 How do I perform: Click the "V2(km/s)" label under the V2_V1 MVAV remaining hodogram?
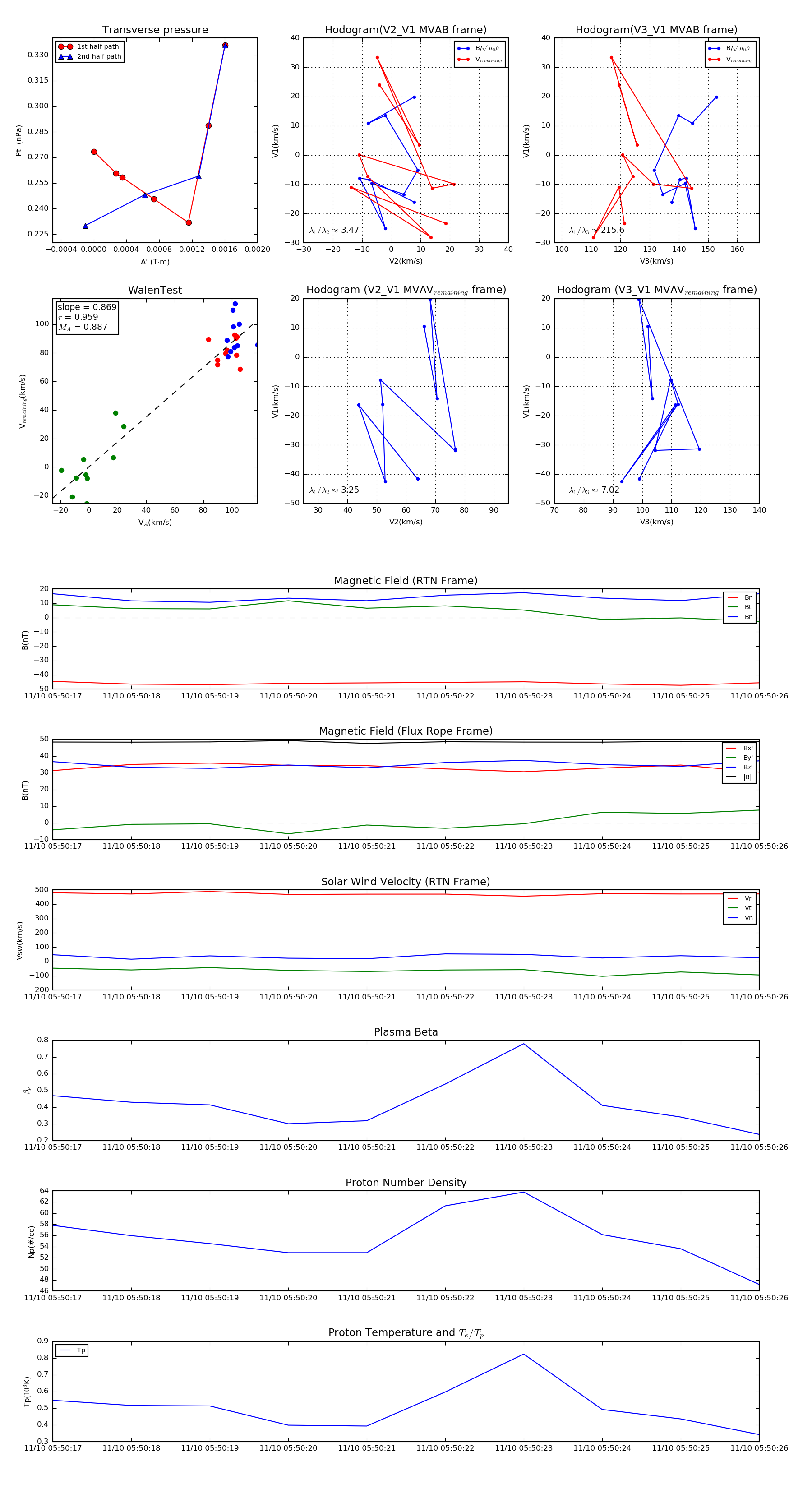tap(406, 522)
